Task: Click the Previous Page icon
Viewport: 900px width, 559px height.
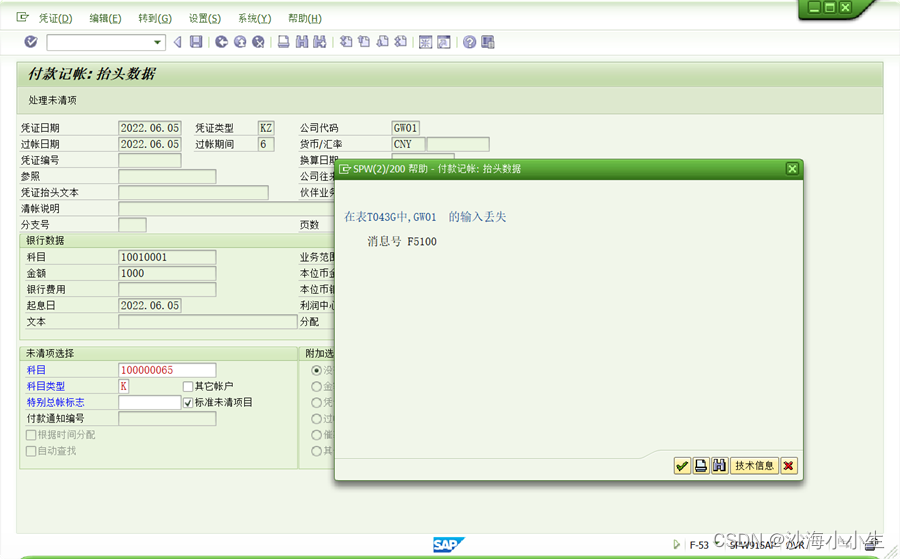Action: [x=364, y=42]
